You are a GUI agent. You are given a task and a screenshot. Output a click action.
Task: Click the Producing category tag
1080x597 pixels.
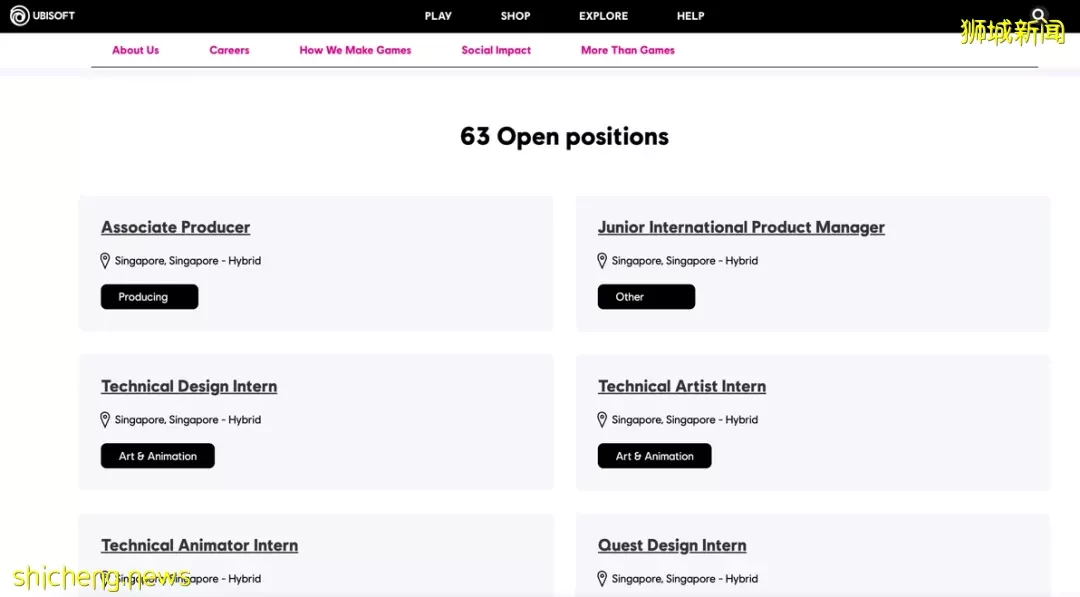149,297
